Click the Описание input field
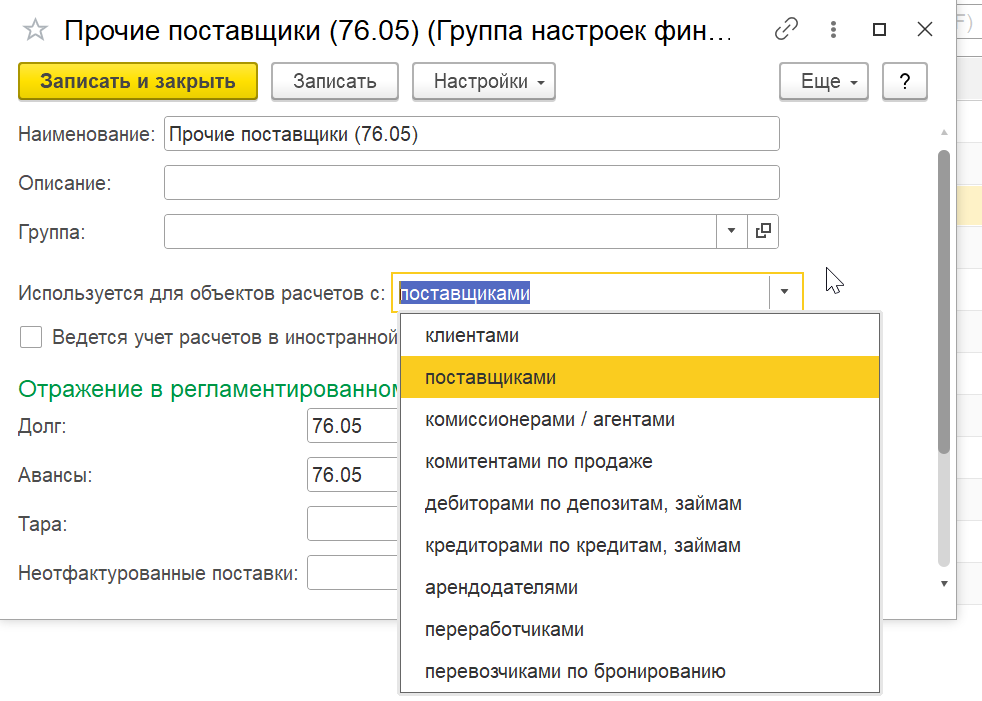The image size is (982, 701). click(472, 182)
